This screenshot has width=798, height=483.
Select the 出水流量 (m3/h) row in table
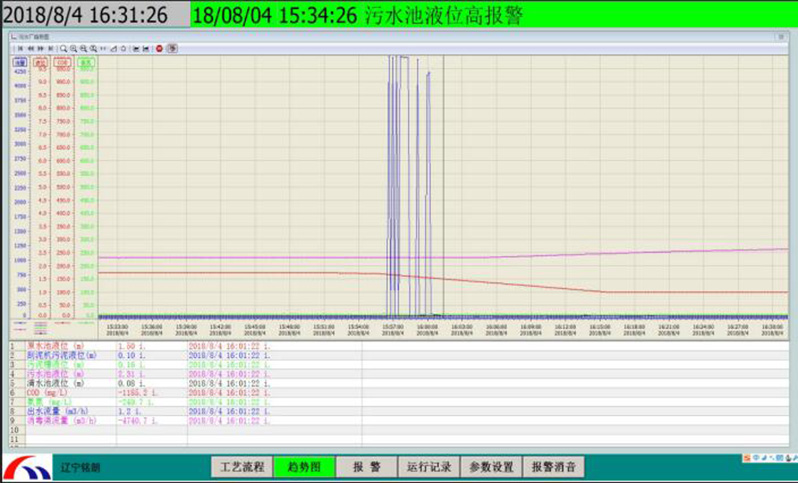[x=60, y=411]
